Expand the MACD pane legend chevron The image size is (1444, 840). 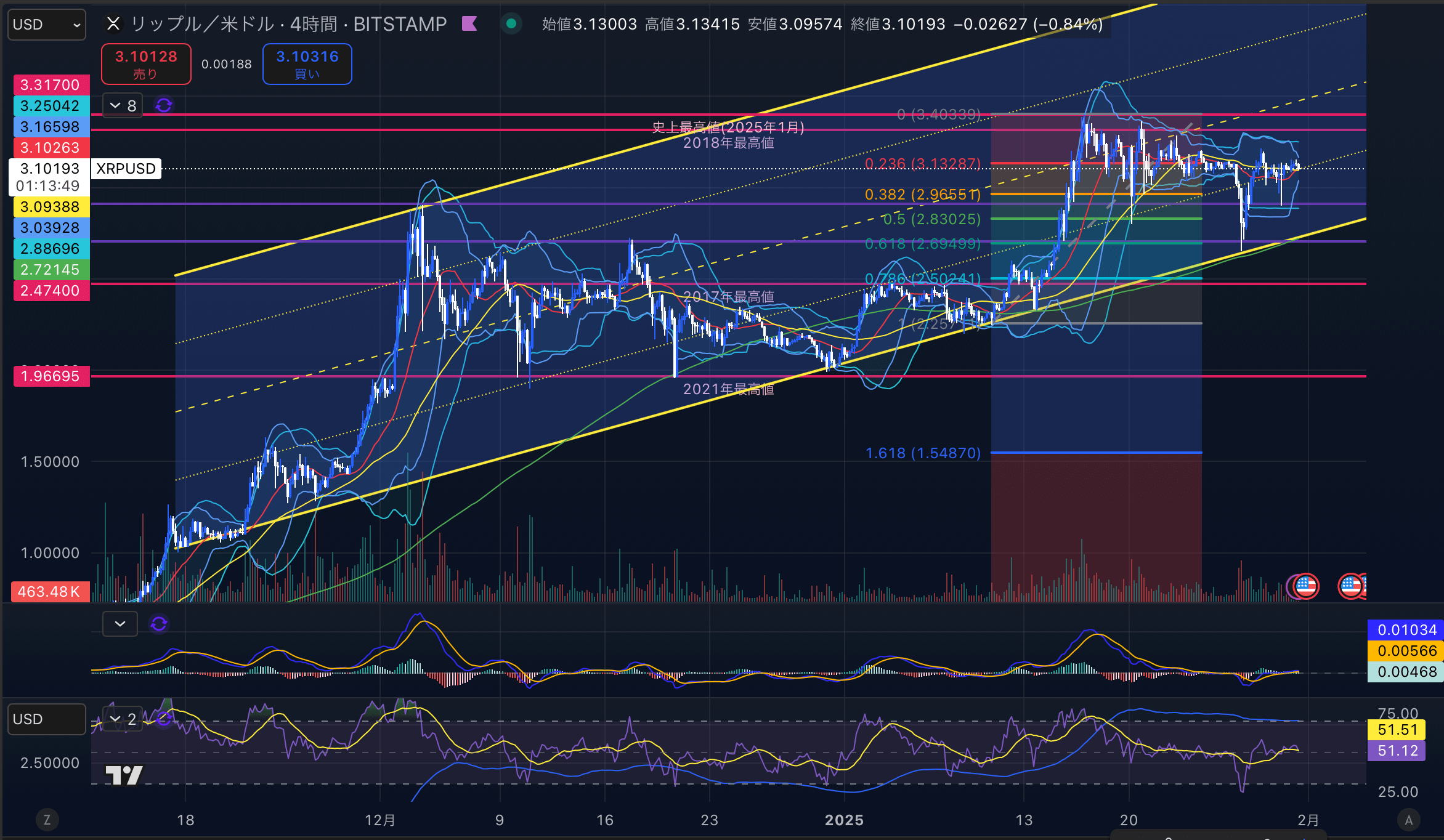click(120, 624)
